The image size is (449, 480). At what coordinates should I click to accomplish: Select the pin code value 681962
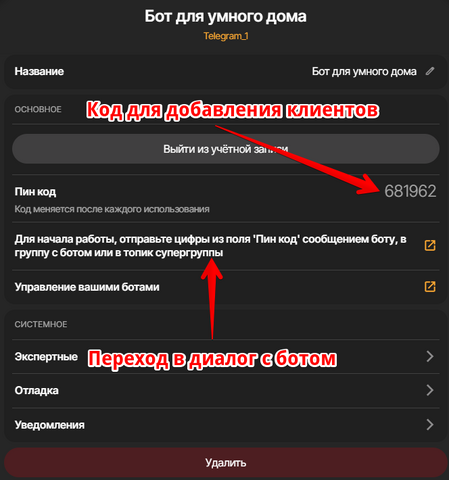coord(410,191)
